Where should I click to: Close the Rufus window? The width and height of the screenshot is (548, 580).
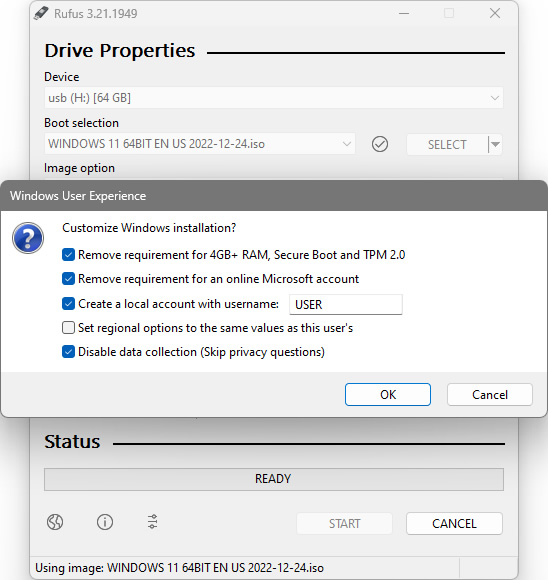495,14
